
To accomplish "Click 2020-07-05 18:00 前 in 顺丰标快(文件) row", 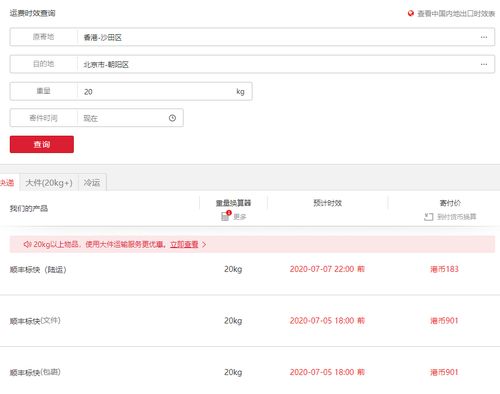I will [x=327, y=321].
